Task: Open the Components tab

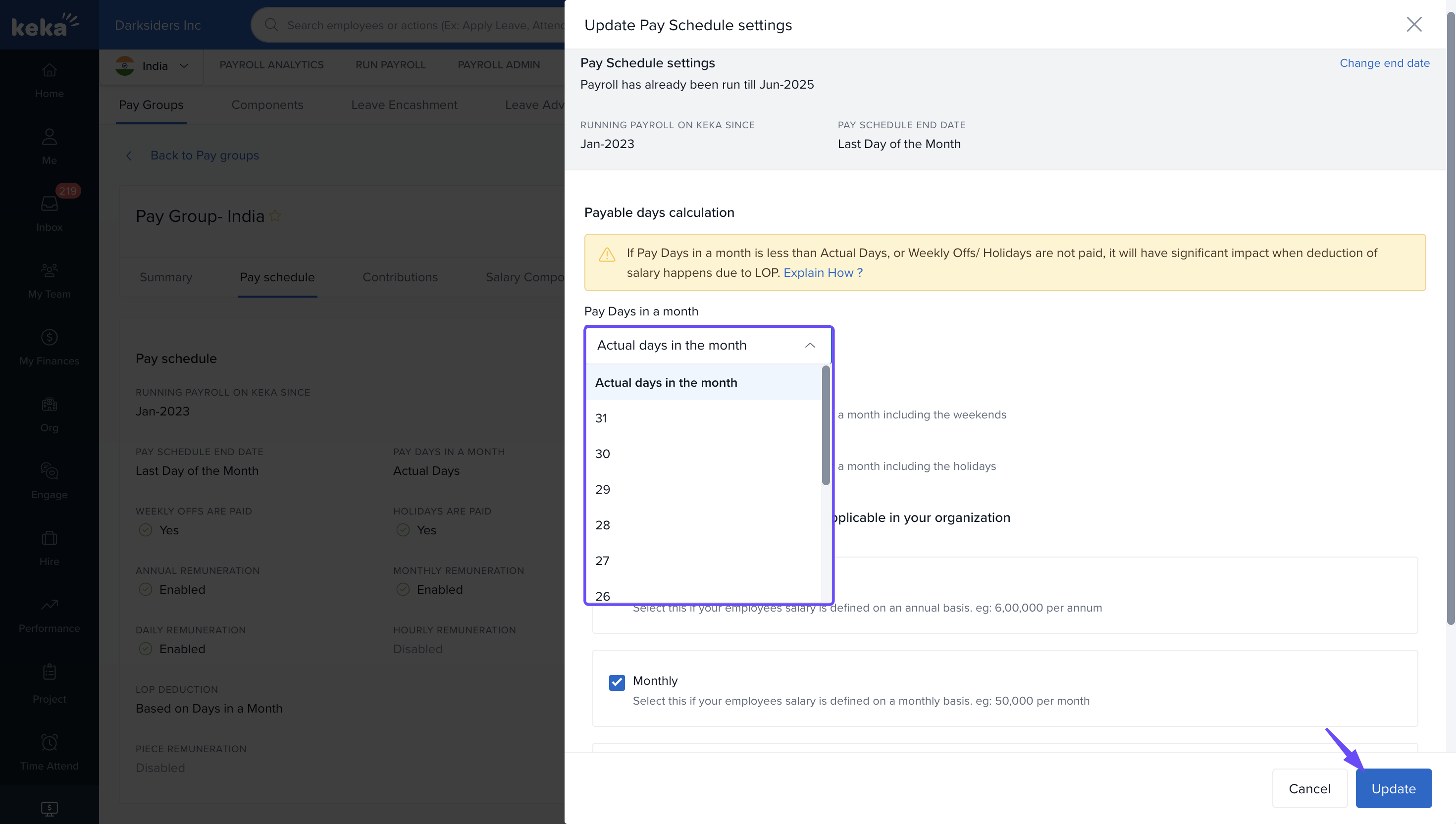Action: click(267, 104)
